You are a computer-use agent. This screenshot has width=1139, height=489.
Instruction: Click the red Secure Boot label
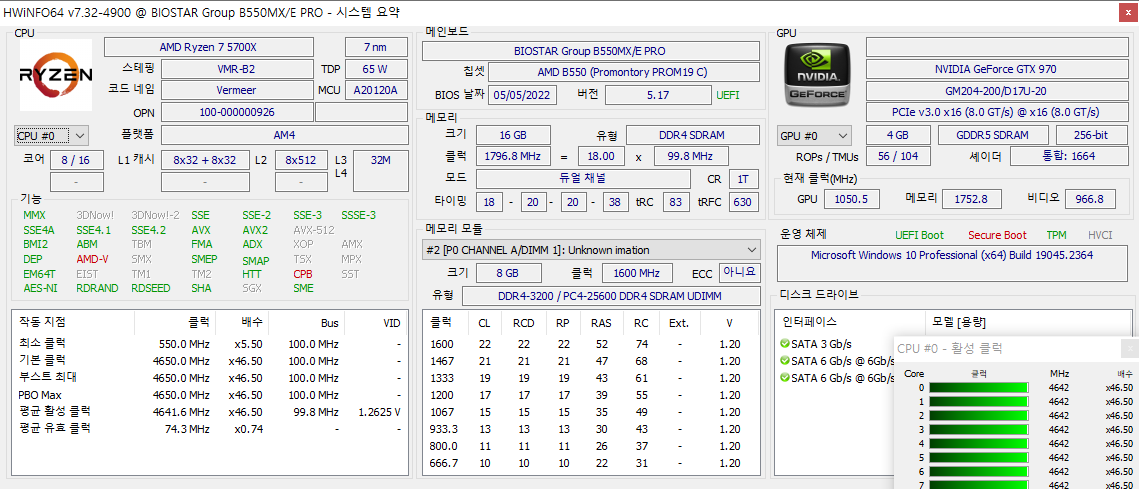pos(997,235)
